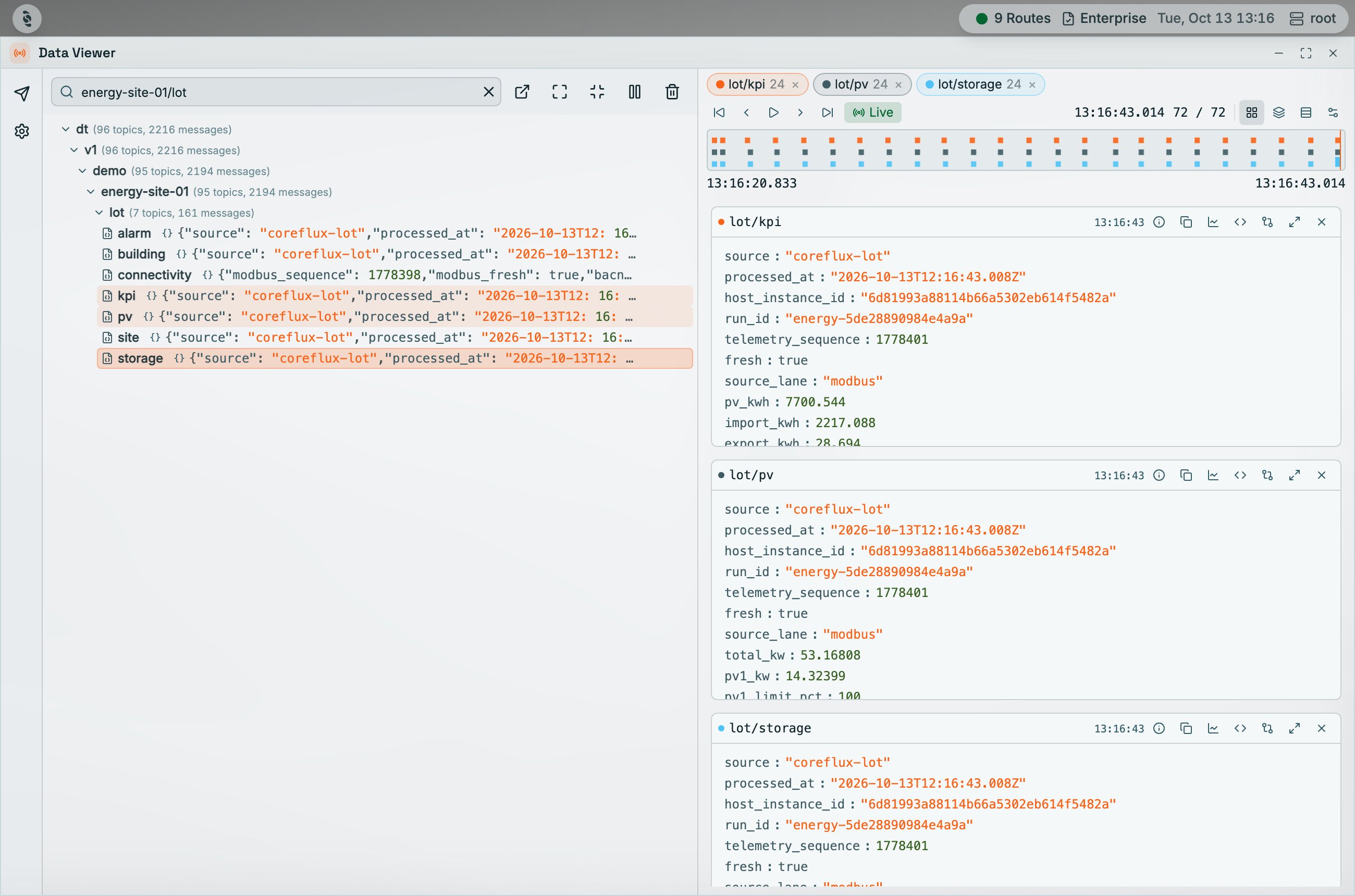The width and height of the screenshot is (1355, 896).
Task: Show raw code view of lot/pv
Action: coord(1240,476)
